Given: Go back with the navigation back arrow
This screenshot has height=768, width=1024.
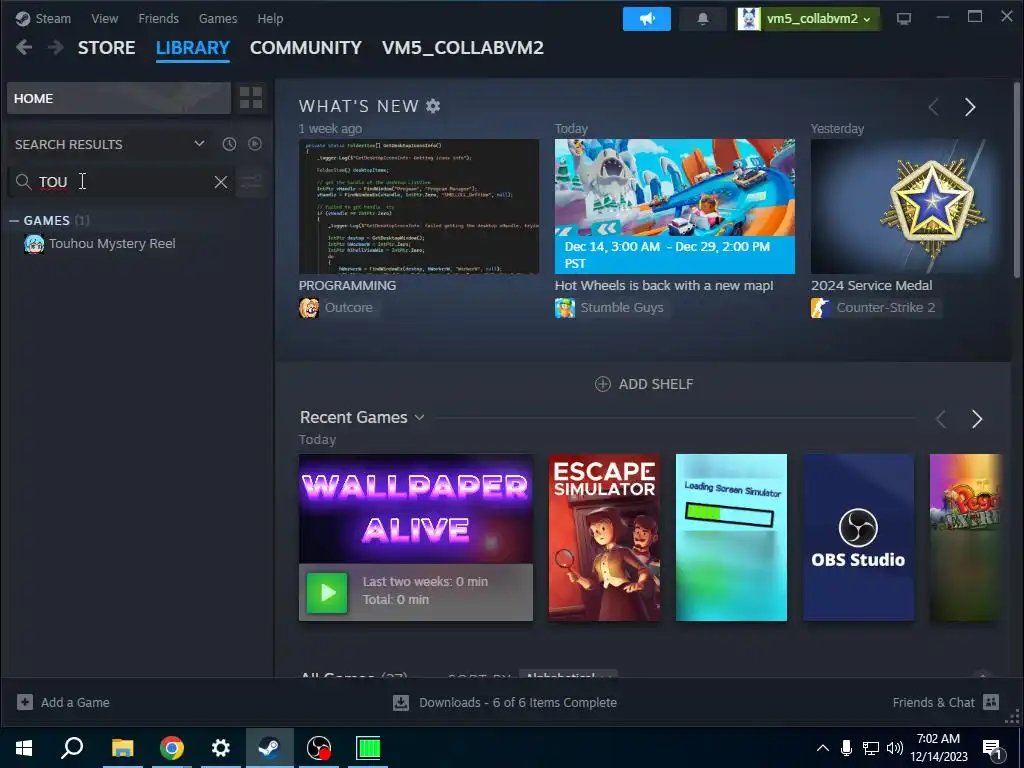Looking at the screenshot, I should point(24,47).
